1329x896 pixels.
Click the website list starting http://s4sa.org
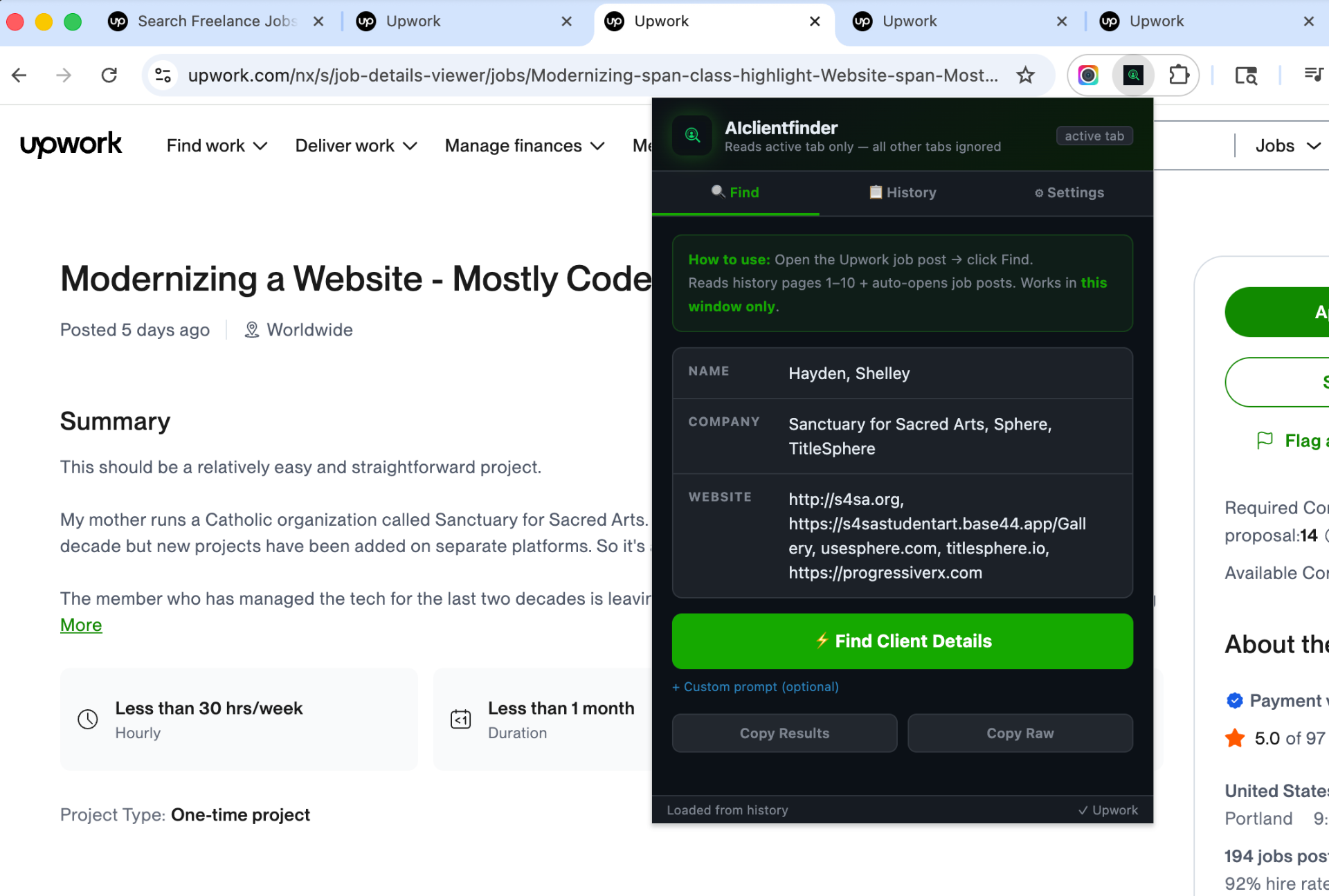(937, 536)
